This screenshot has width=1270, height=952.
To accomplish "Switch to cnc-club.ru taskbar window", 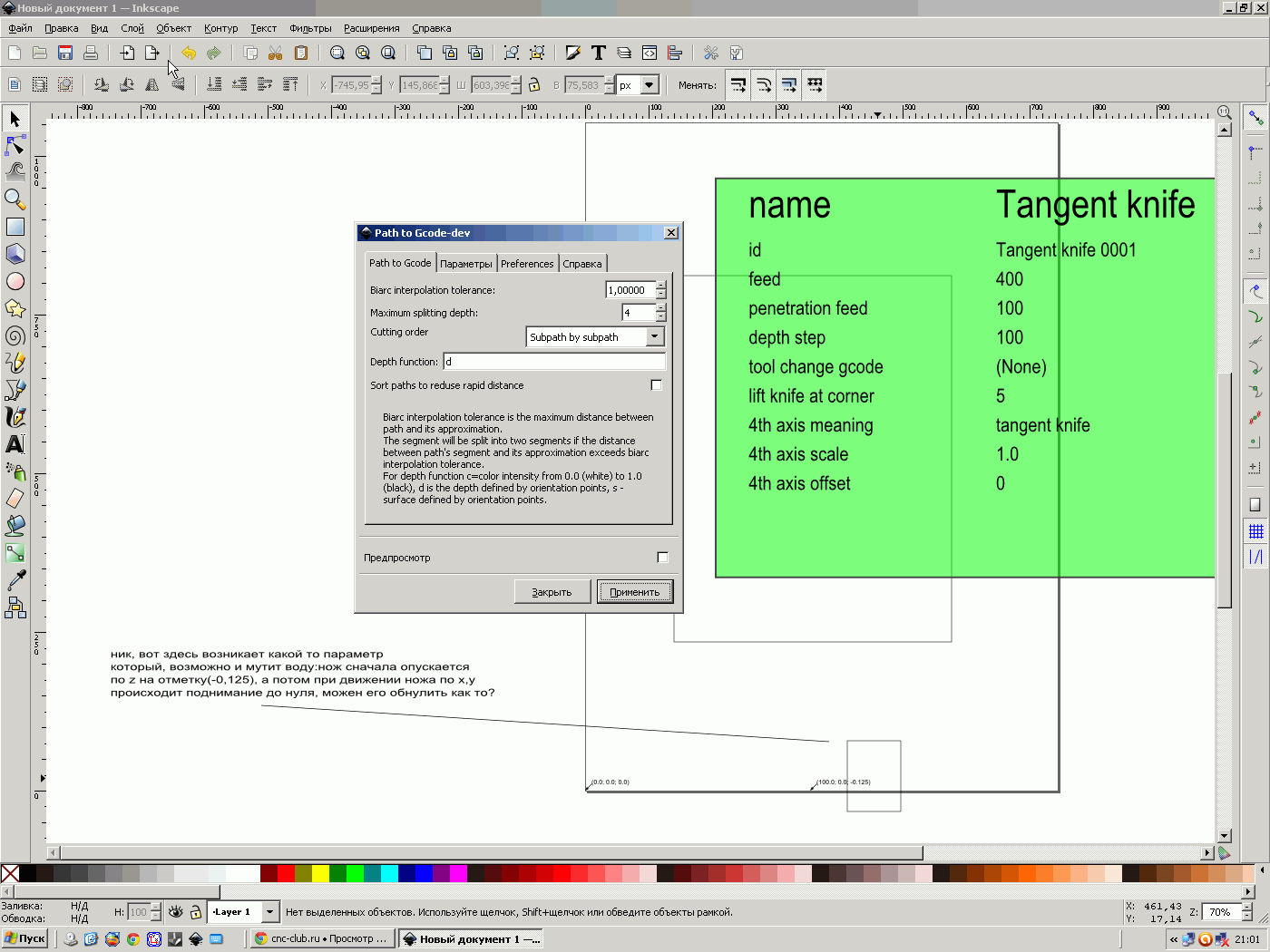I will pyautogui.click(x=322, y=939).
